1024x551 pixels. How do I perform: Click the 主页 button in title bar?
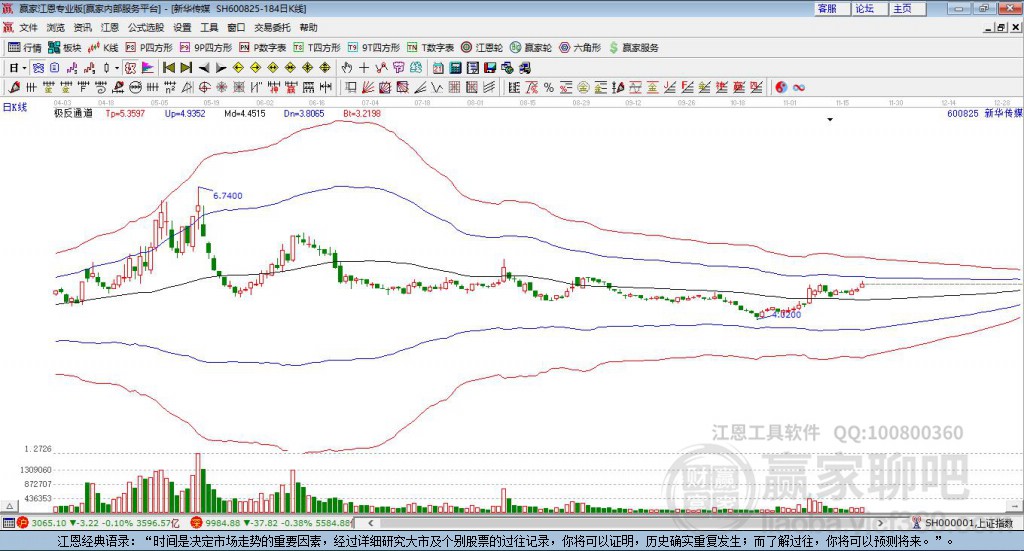pos(907,8)
